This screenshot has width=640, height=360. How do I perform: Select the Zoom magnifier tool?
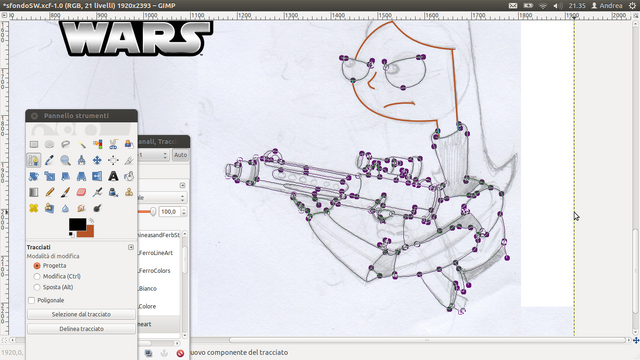click(65, 160)
